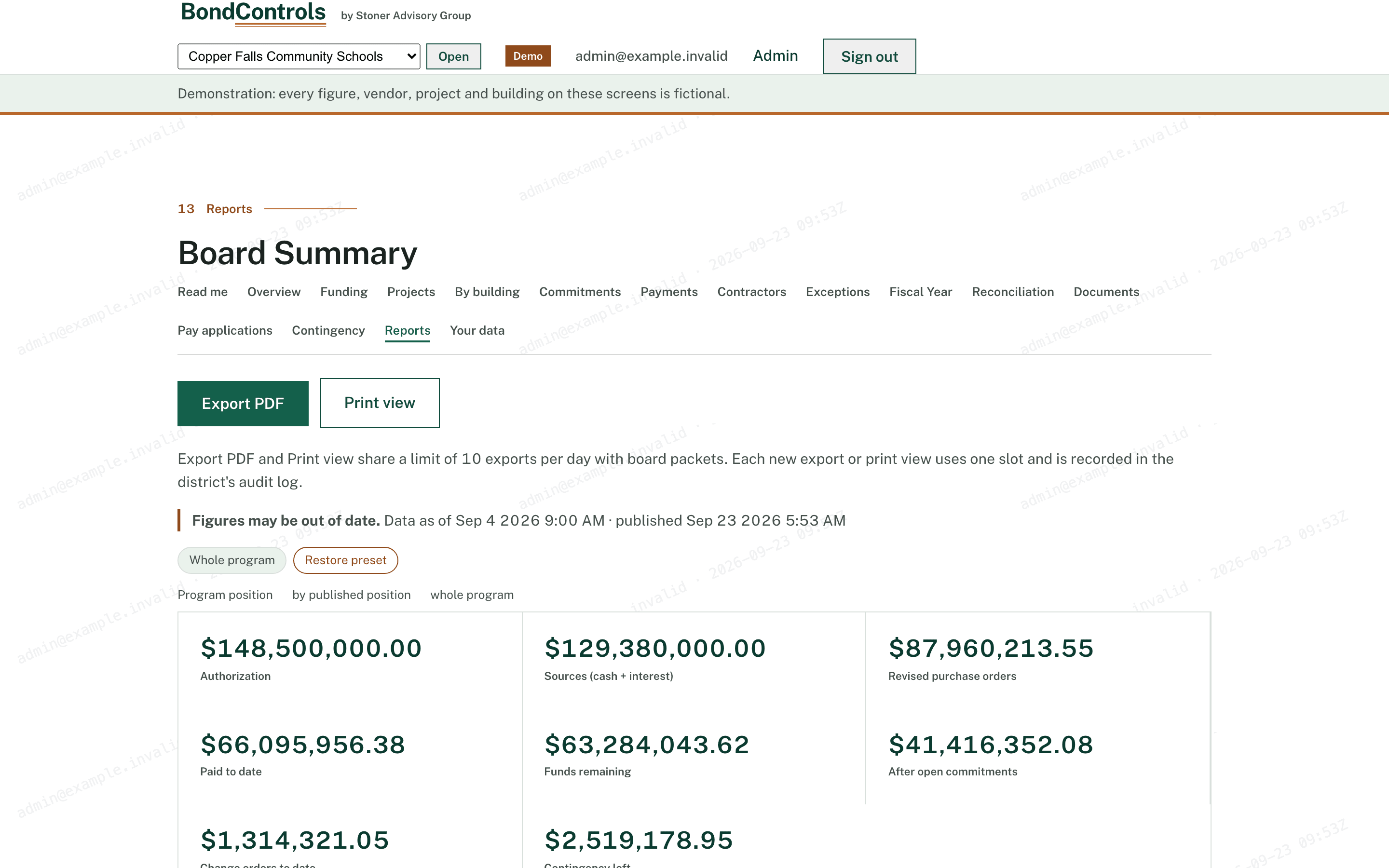
Task: Switch to the Overview tab
Action: click(274, 292)
